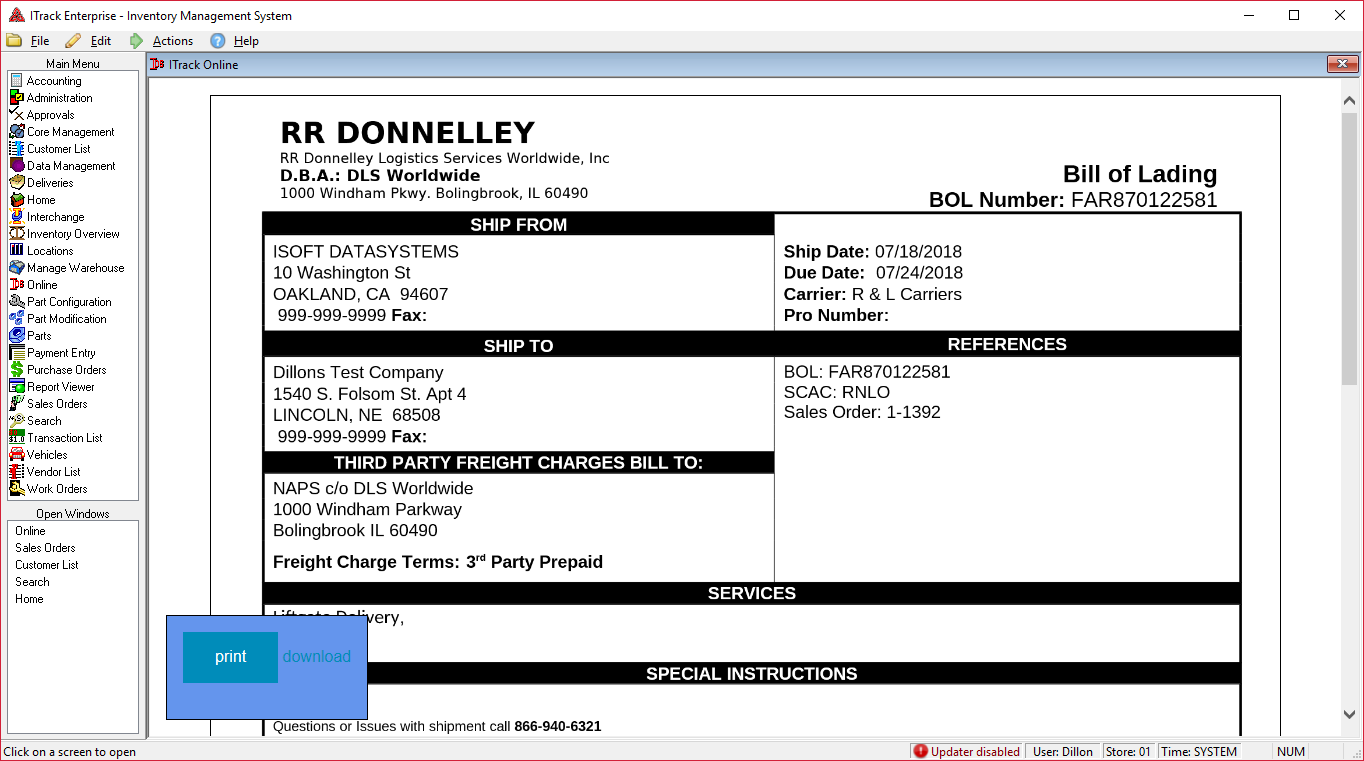
Task: Click the Accounting icon in Main Menu
Action: [x=16, y=81]
